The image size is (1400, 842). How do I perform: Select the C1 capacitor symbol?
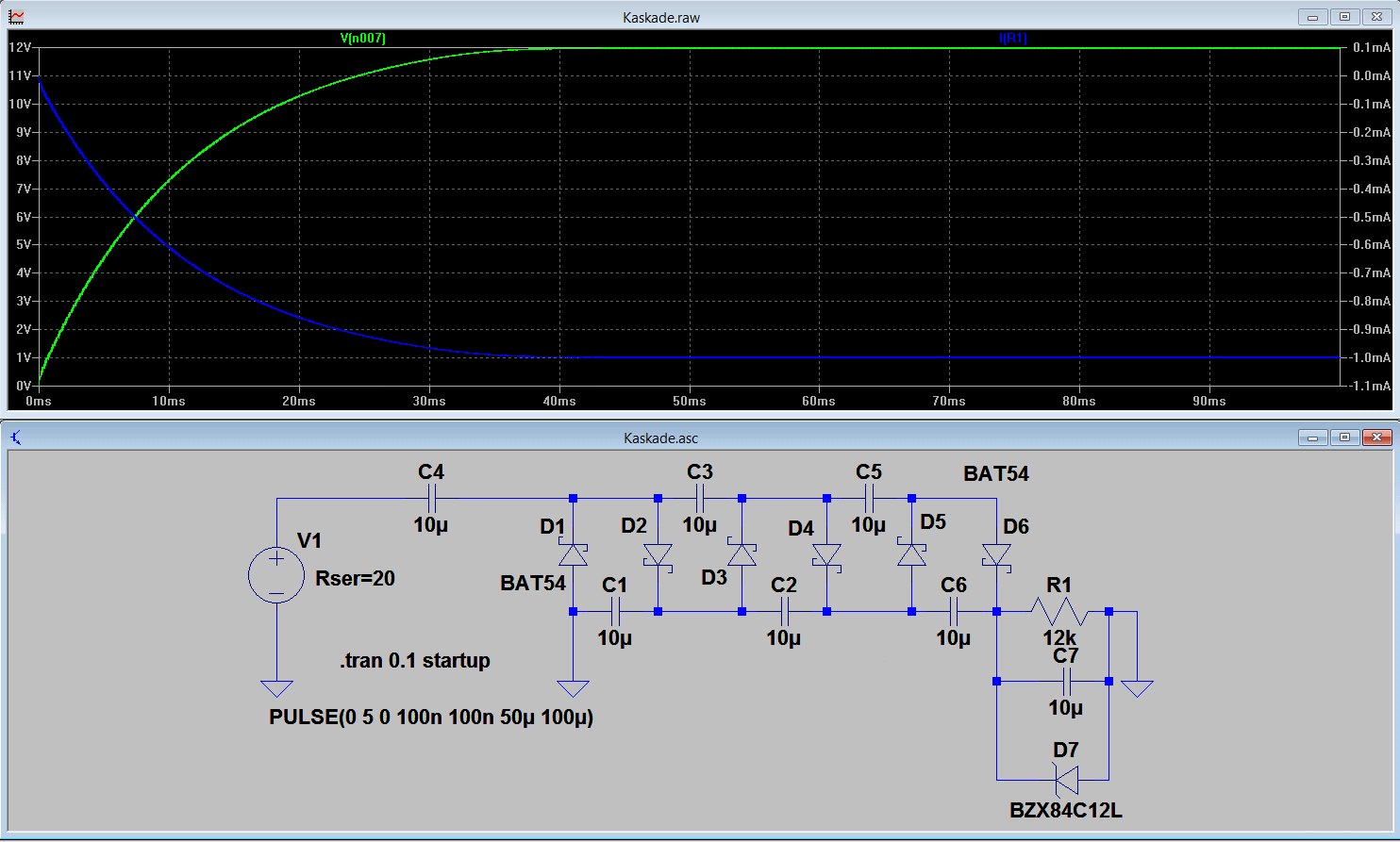pos(615,612)
